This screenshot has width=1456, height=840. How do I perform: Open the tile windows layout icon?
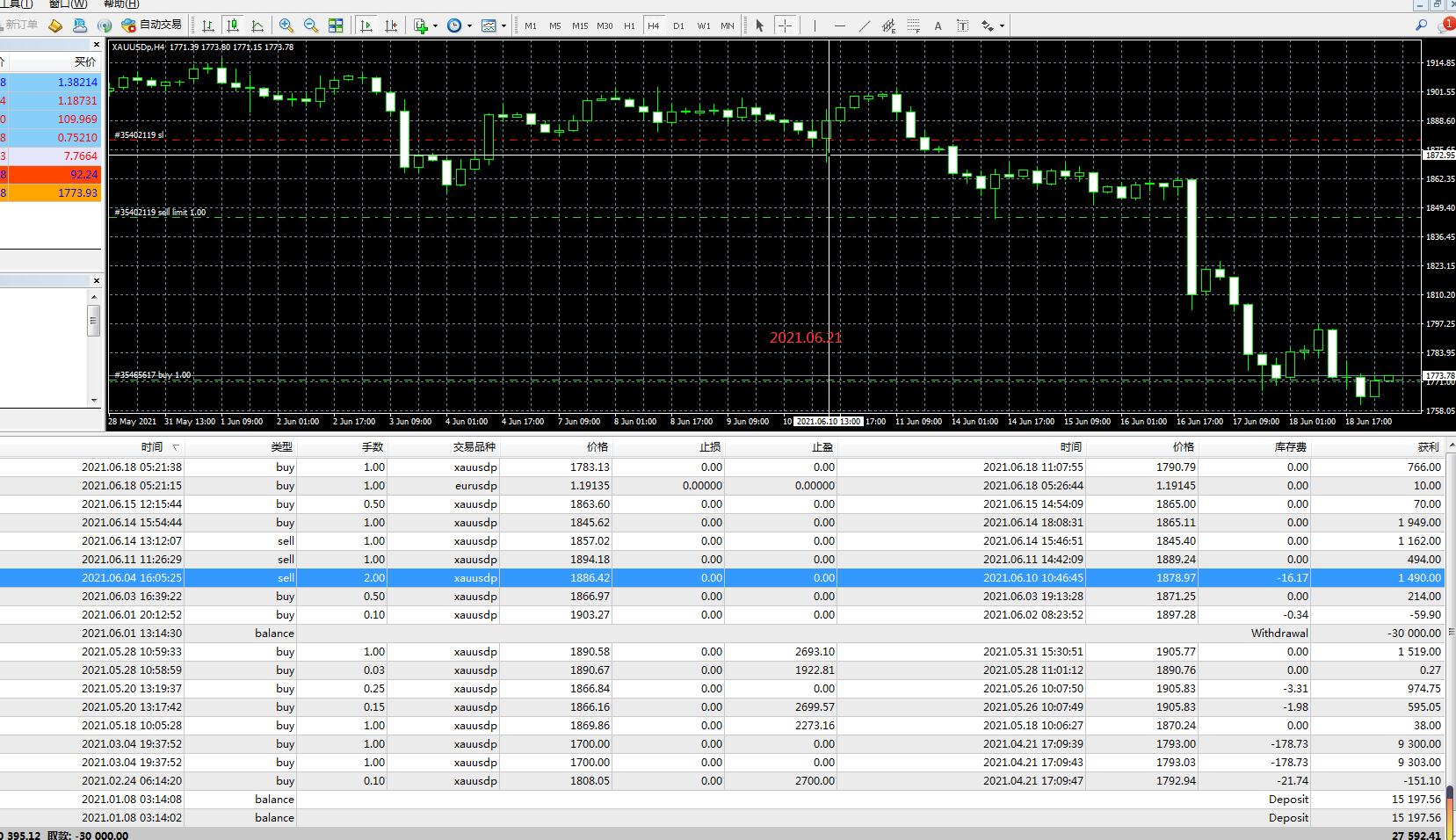tap(336, 25)
